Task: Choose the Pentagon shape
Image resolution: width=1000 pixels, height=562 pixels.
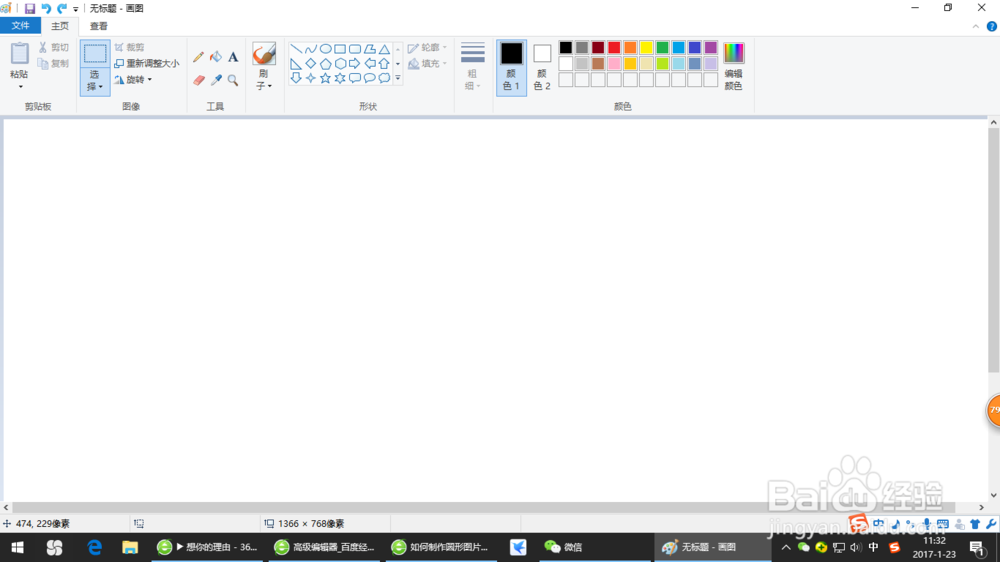Action: (325, 64)
